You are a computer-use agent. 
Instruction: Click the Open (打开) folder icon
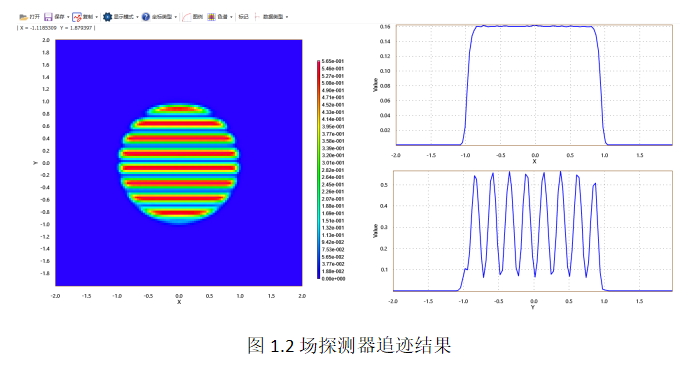pos(23,17)
